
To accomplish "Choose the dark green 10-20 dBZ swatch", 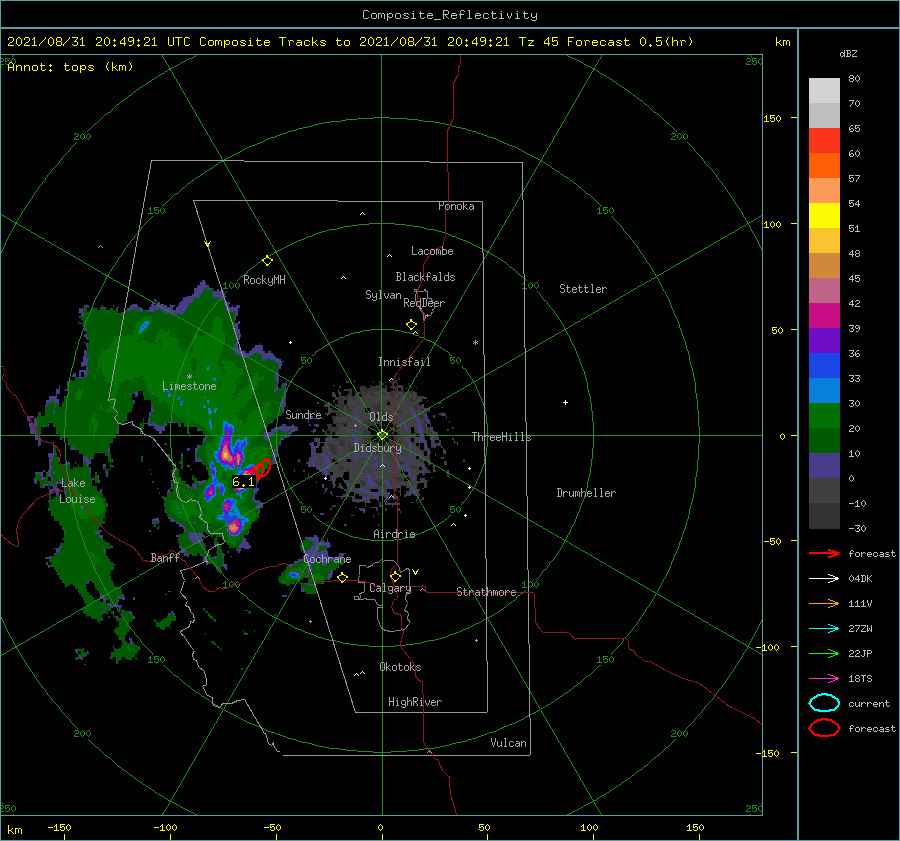I will point(824,441).
